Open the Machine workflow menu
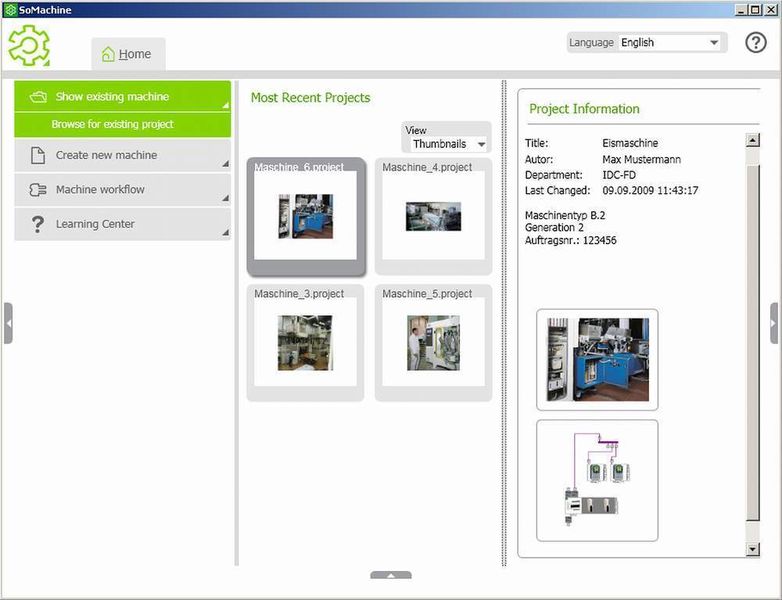This screenshot has width=782, height=600. click(122, 190)
